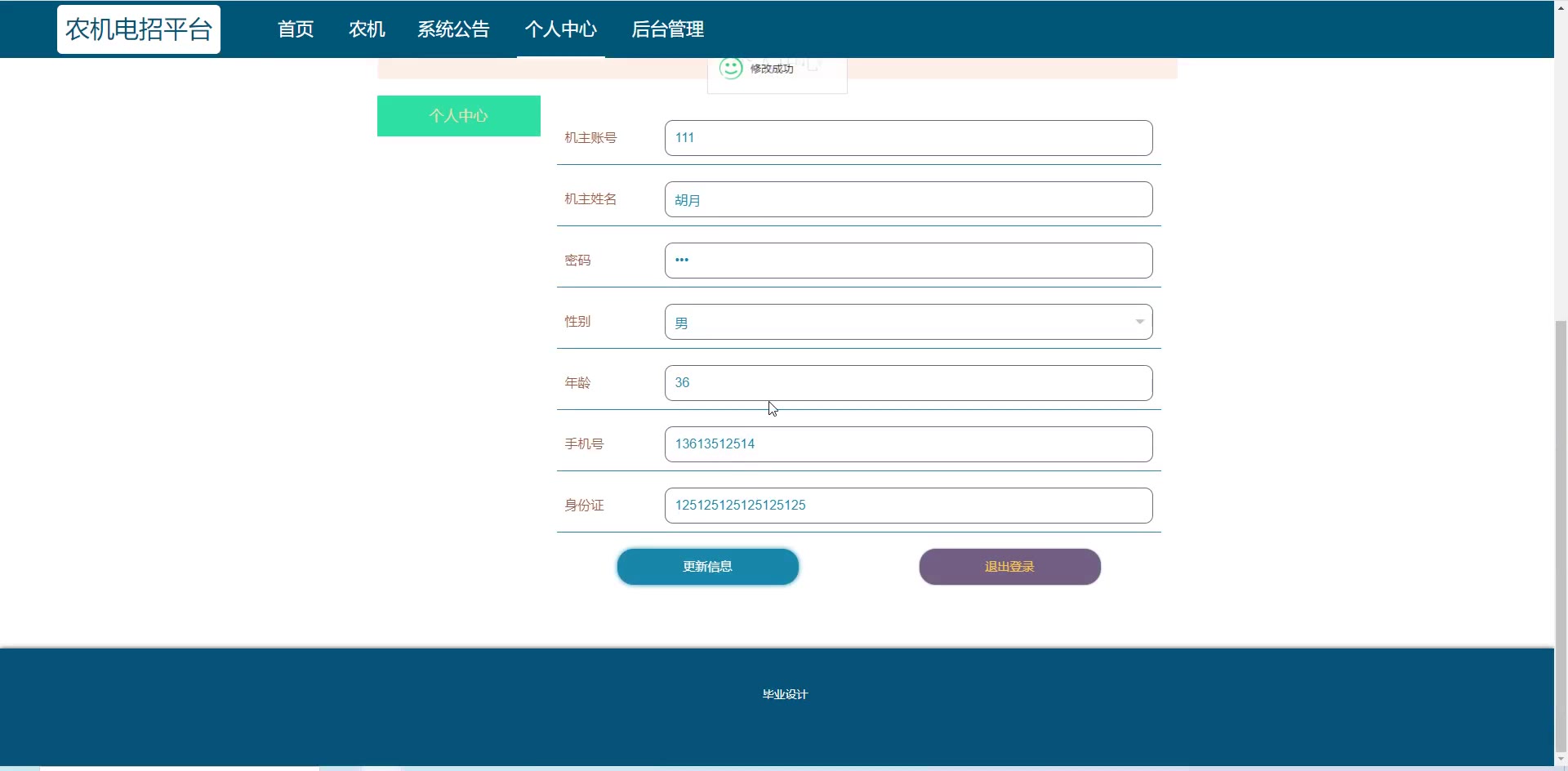
Task: Open 系统公告 in the navigation bar
Action: point(453,29)
